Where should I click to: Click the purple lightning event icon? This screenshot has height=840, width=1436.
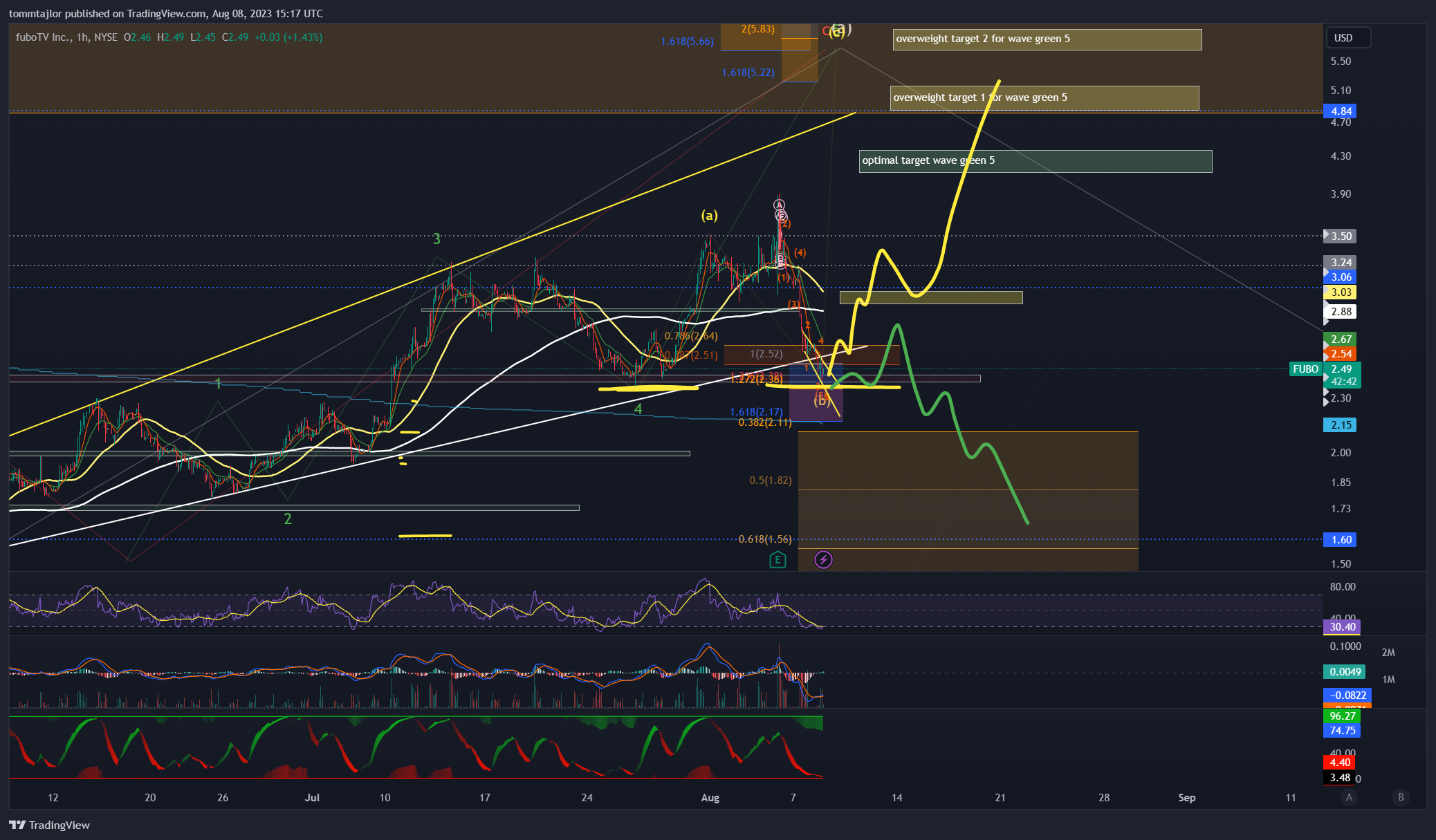[823, 560]
